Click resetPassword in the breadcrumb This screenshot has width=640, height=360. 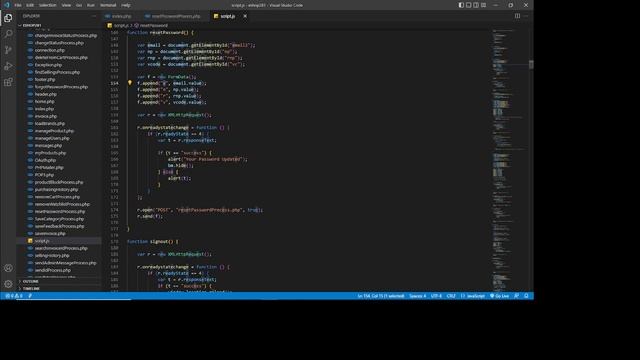click(x=153, y=25)
